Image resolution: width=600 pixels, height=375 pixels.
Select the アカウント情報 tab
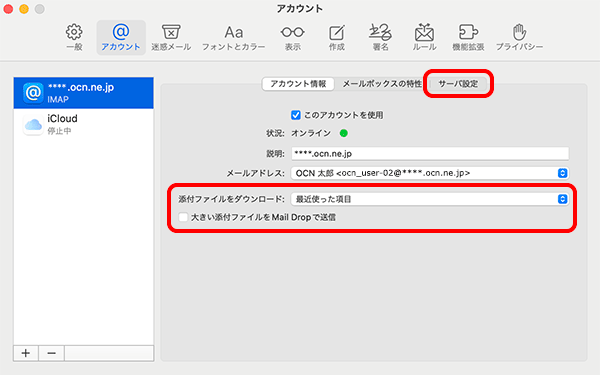pyautogui.click(x=298, y=84)
